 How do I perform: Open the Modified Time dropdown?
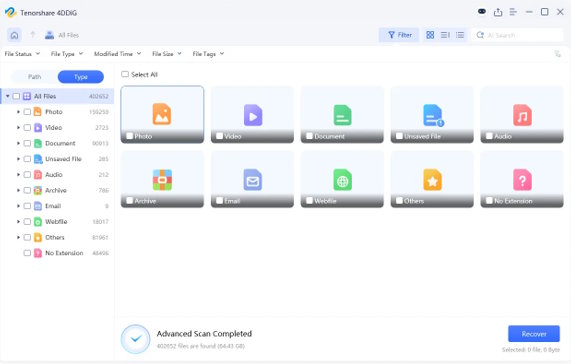pyautogui.click(x=117, y=54)
